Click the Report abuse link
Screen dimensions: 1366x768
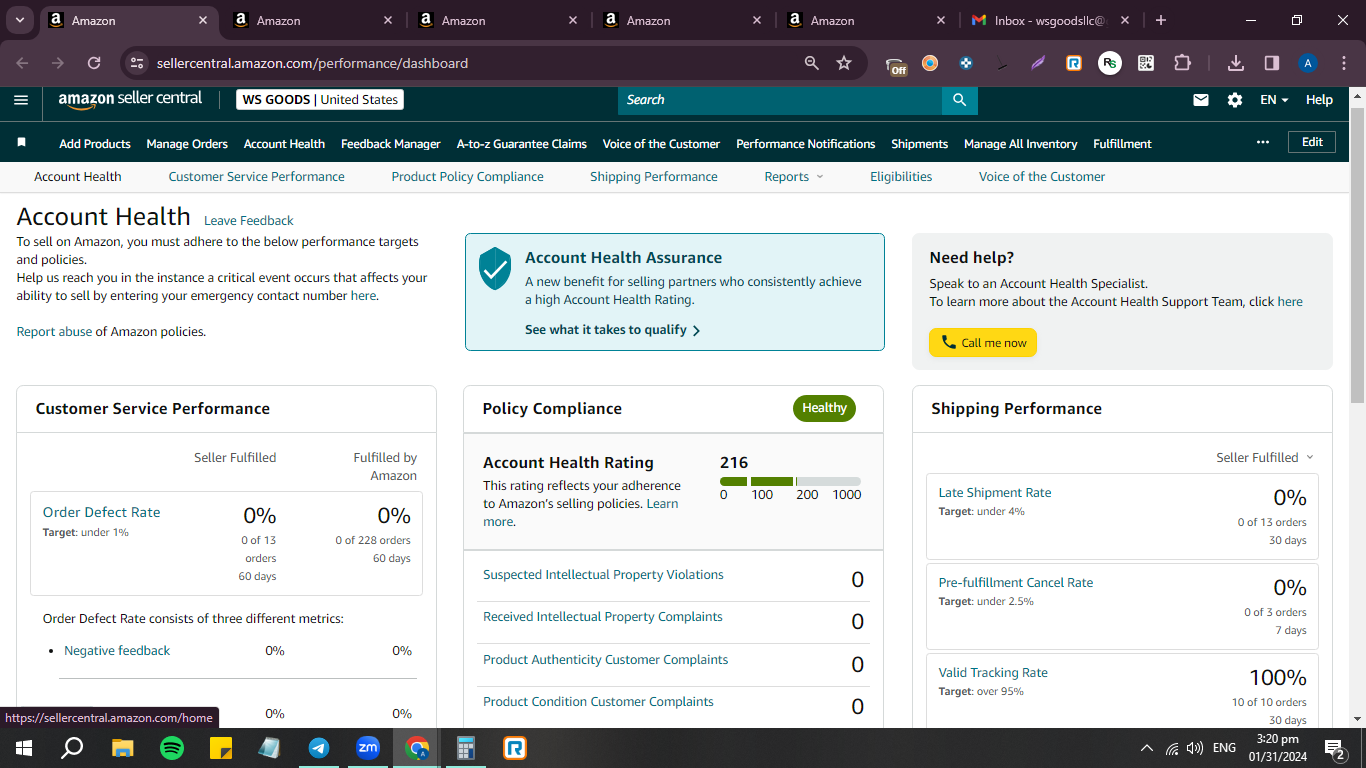(54, 331)
